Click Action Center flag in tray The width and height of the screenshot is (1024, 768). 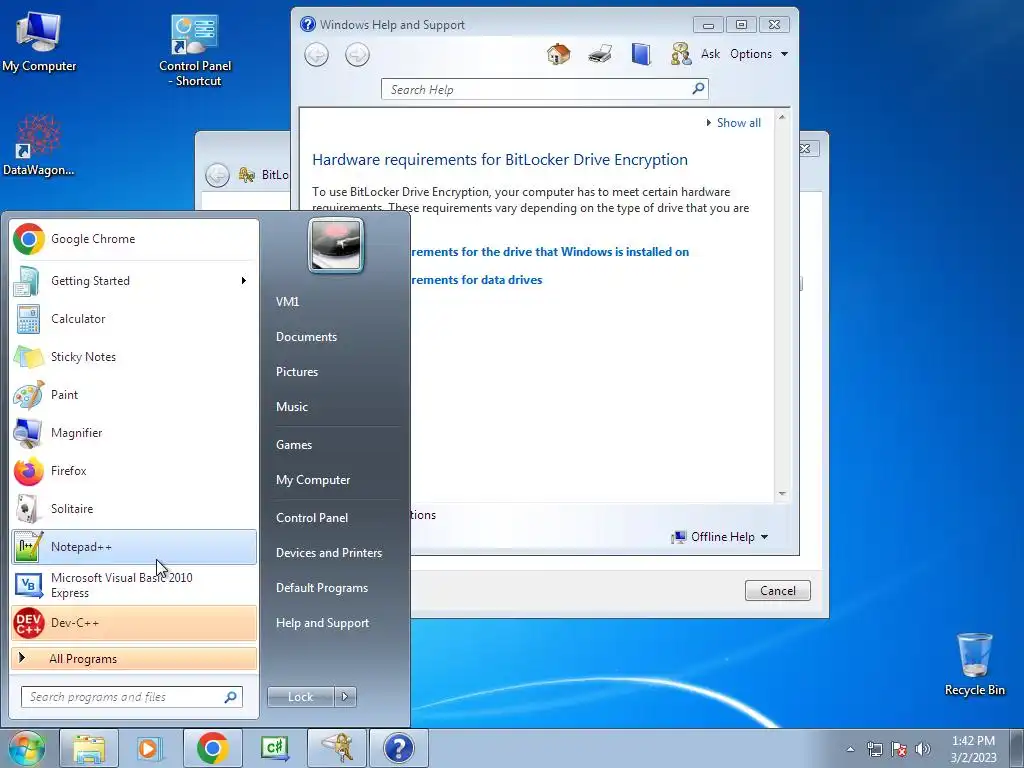coord(899,749)
